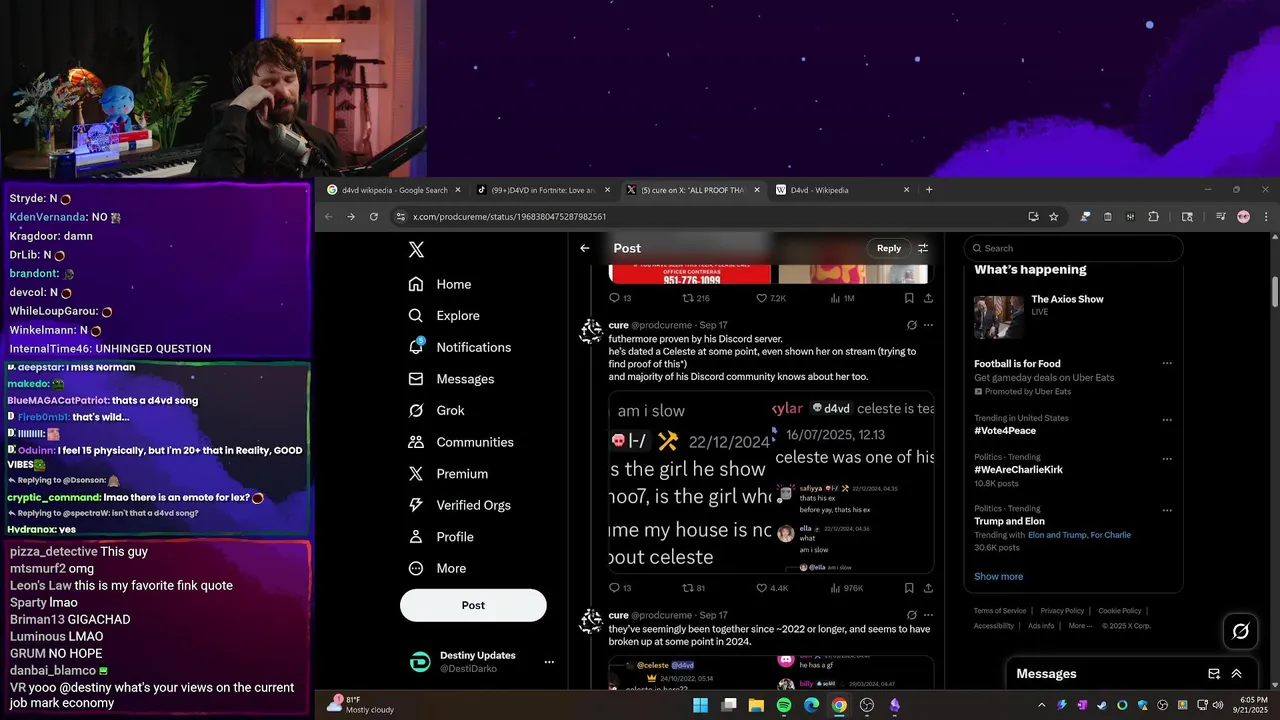Expand the Messages drawer

coord(1237,674)
